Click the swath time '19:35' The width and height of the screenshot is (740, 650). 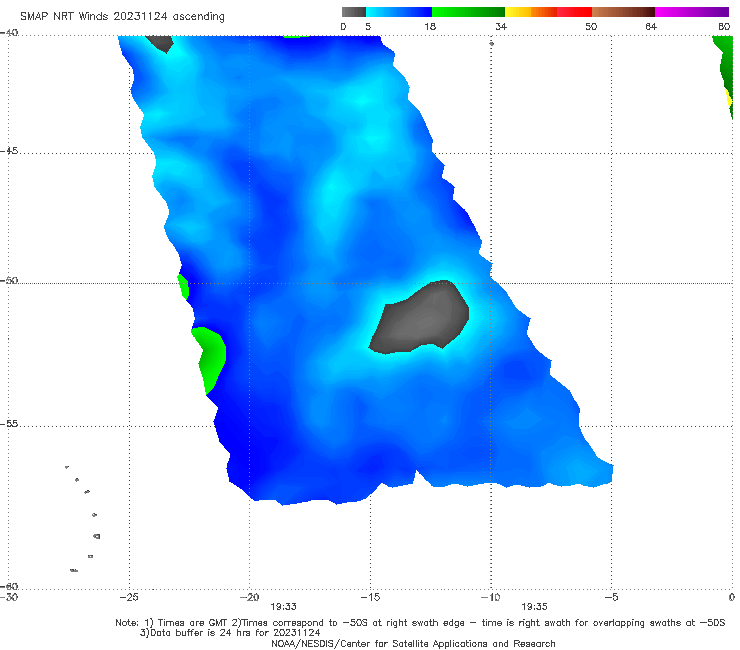click(534, 607)
